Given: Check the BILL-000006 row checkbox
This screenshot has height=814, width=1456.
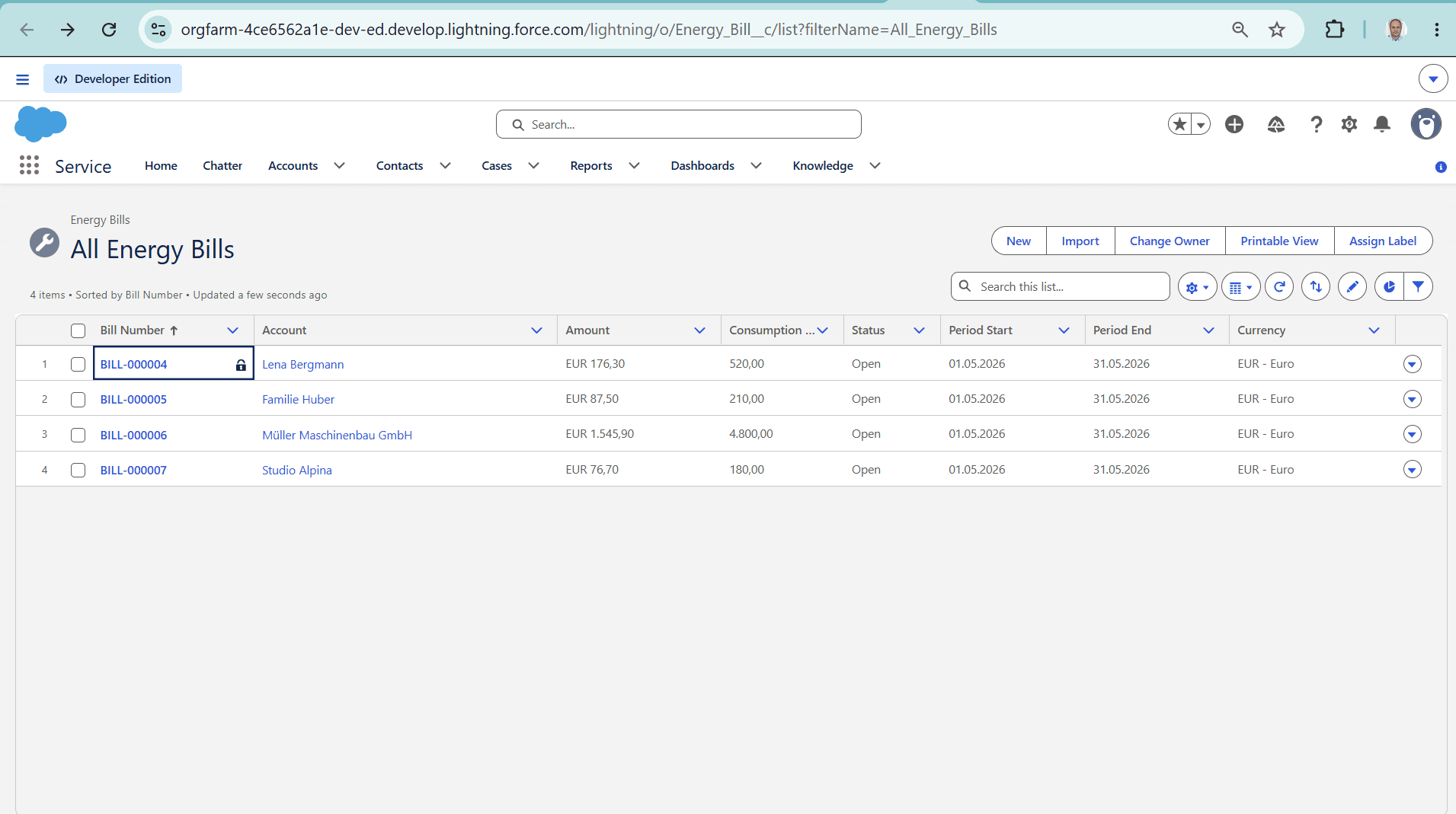Looking at the screenshot, I should click(x=78, y=435).
